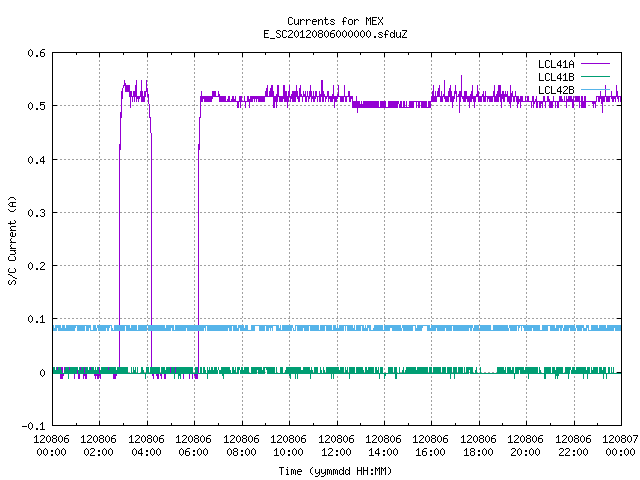Select the filename text E_SC20120806000000.sfduZ
Viewport: 640px width, 480px height.
click(335, 34)
